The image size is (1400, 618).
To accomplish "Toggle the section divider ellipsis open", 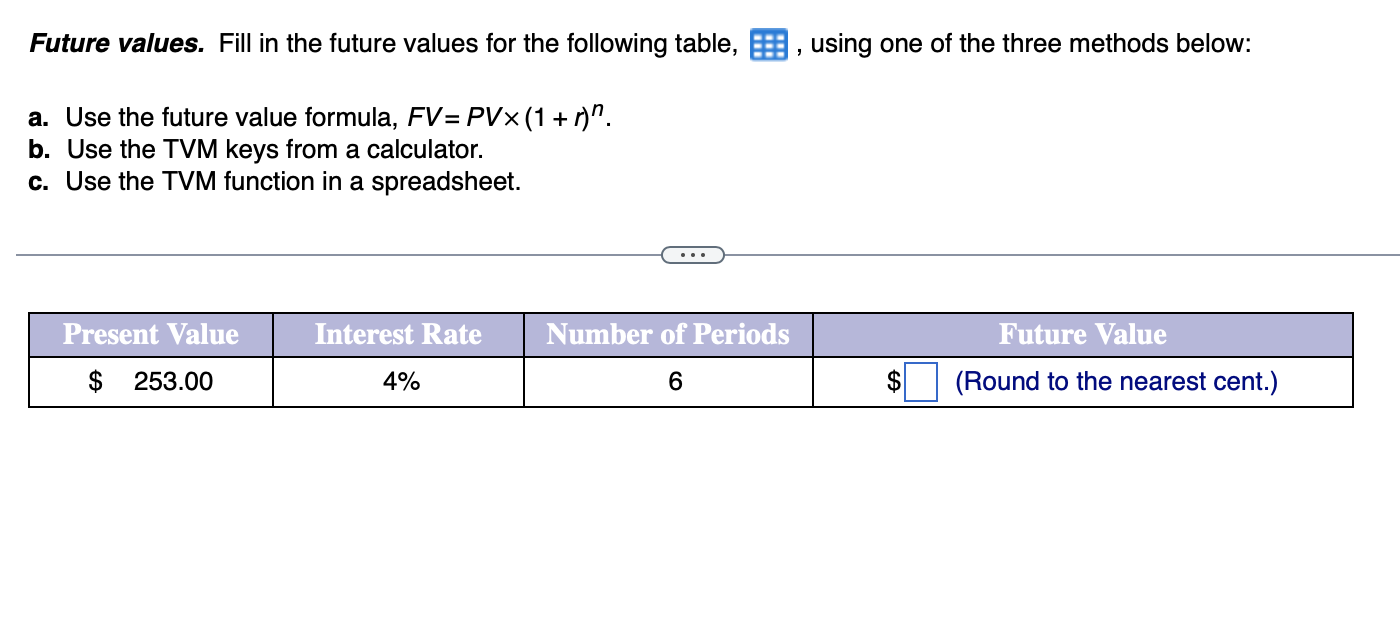I will pos(694,255).
